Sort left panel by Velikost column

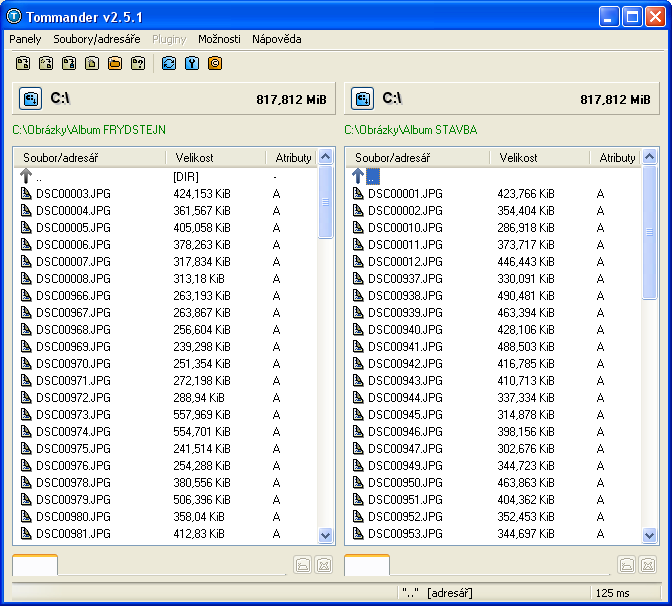194,157
